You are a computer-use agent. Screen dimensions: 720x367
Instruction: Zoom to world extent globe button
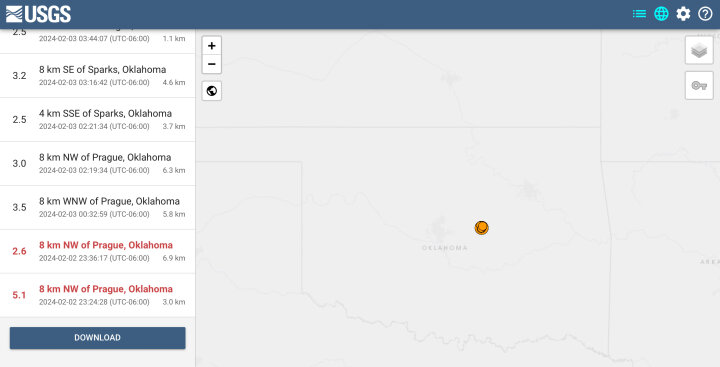[x=212, y=91]
